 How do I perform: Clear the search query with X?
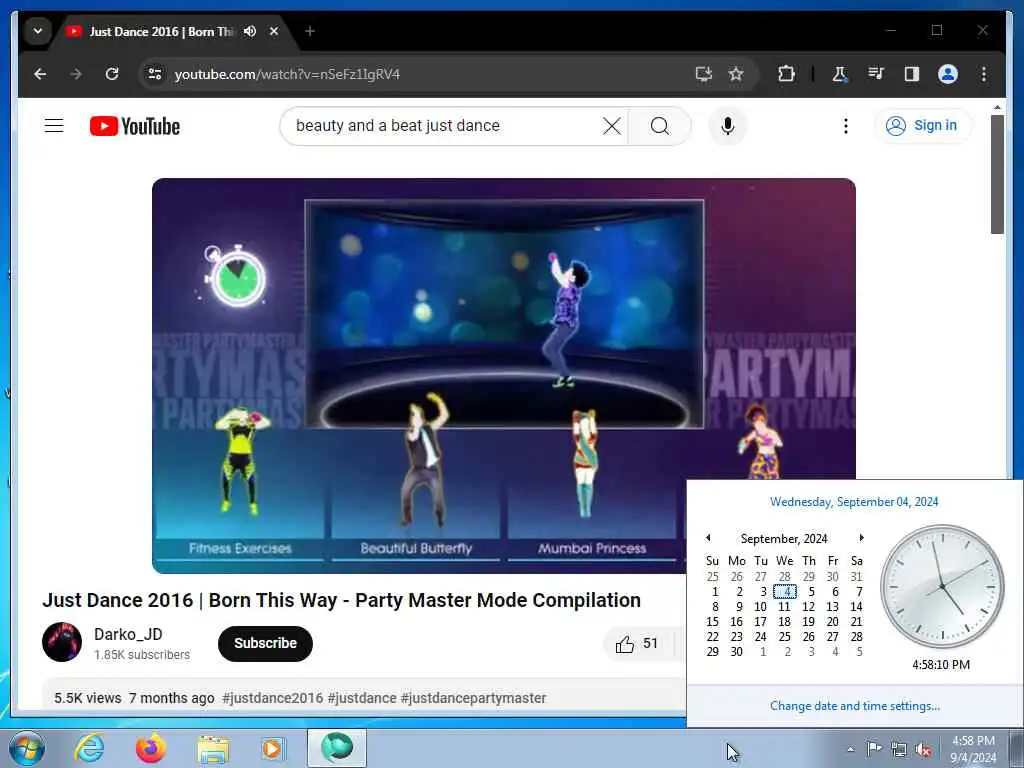click(612, 125)
